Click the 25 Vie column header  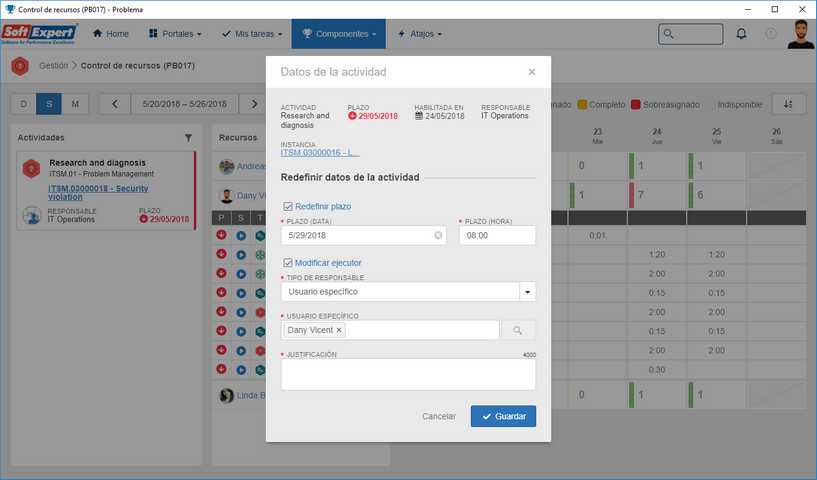(716, 136)
